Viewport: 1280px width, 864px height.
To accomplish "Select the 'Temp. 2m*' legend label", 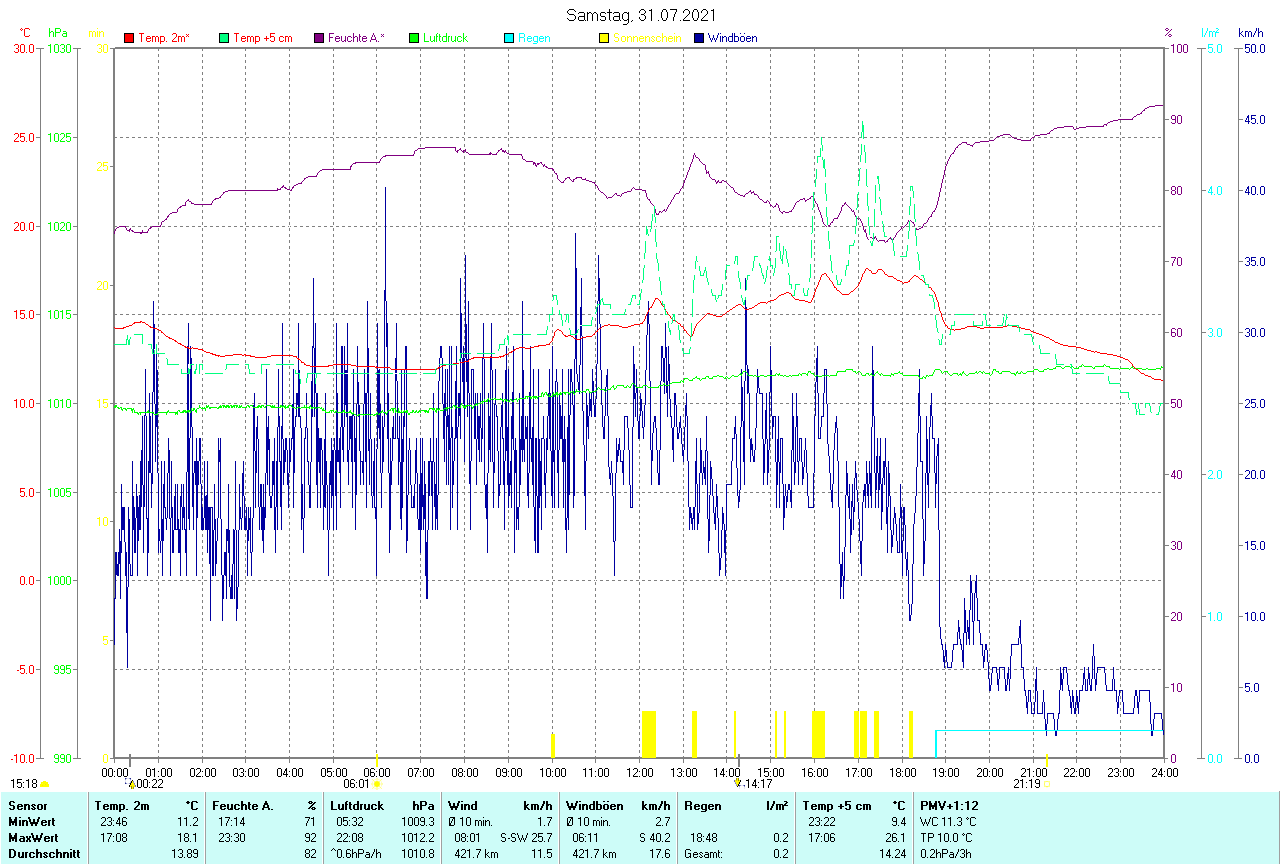I will (x=164, y=38).
